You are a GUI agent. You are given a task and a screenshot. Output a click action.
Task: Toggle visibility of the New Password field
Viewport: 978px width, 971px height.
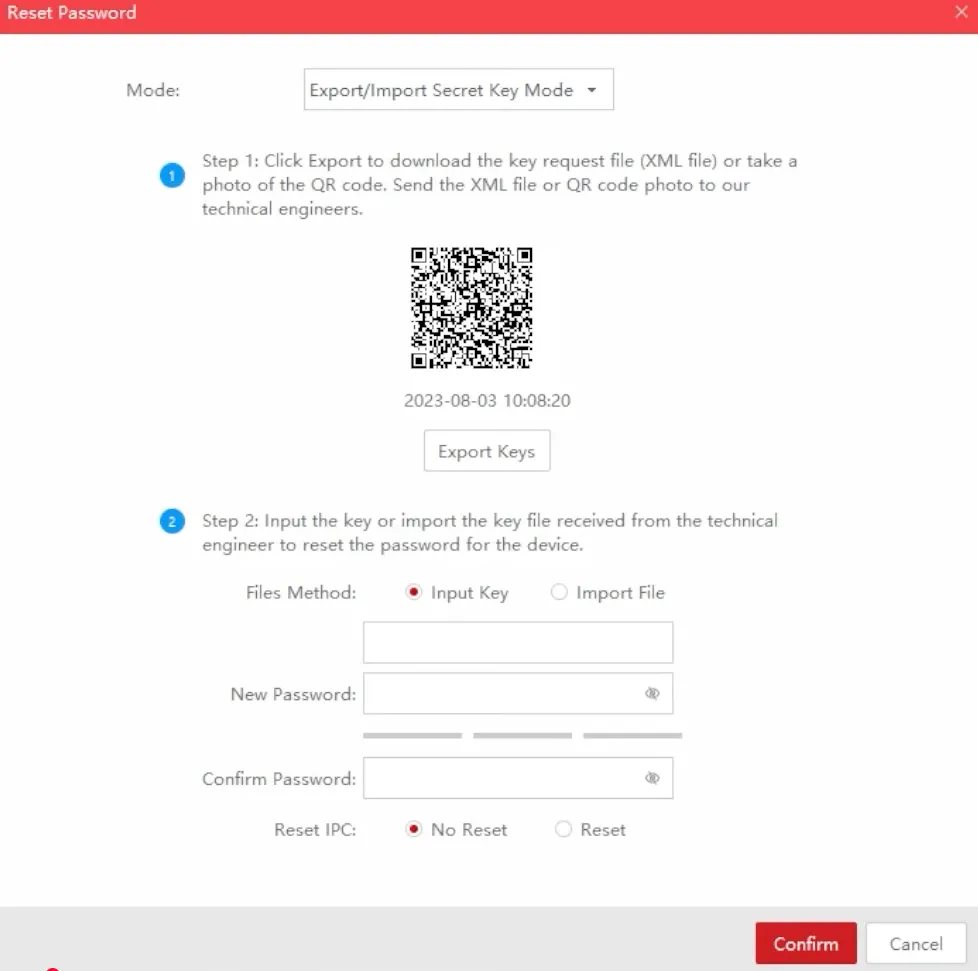point(652,693)
